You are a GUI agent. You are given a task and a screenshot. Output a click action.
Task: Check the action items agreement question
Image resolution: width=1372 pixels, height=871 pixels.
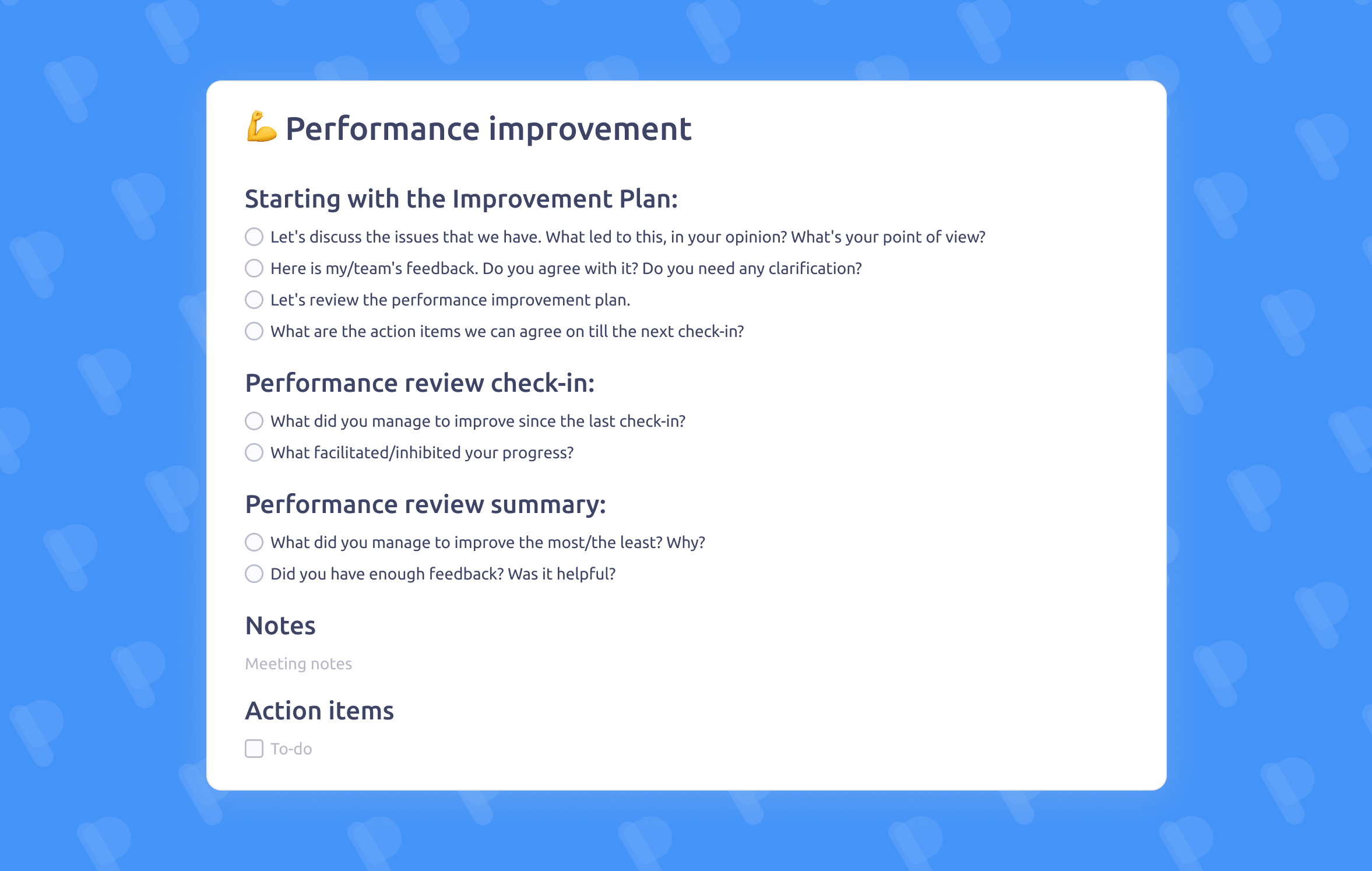click(x=254, y=331)
